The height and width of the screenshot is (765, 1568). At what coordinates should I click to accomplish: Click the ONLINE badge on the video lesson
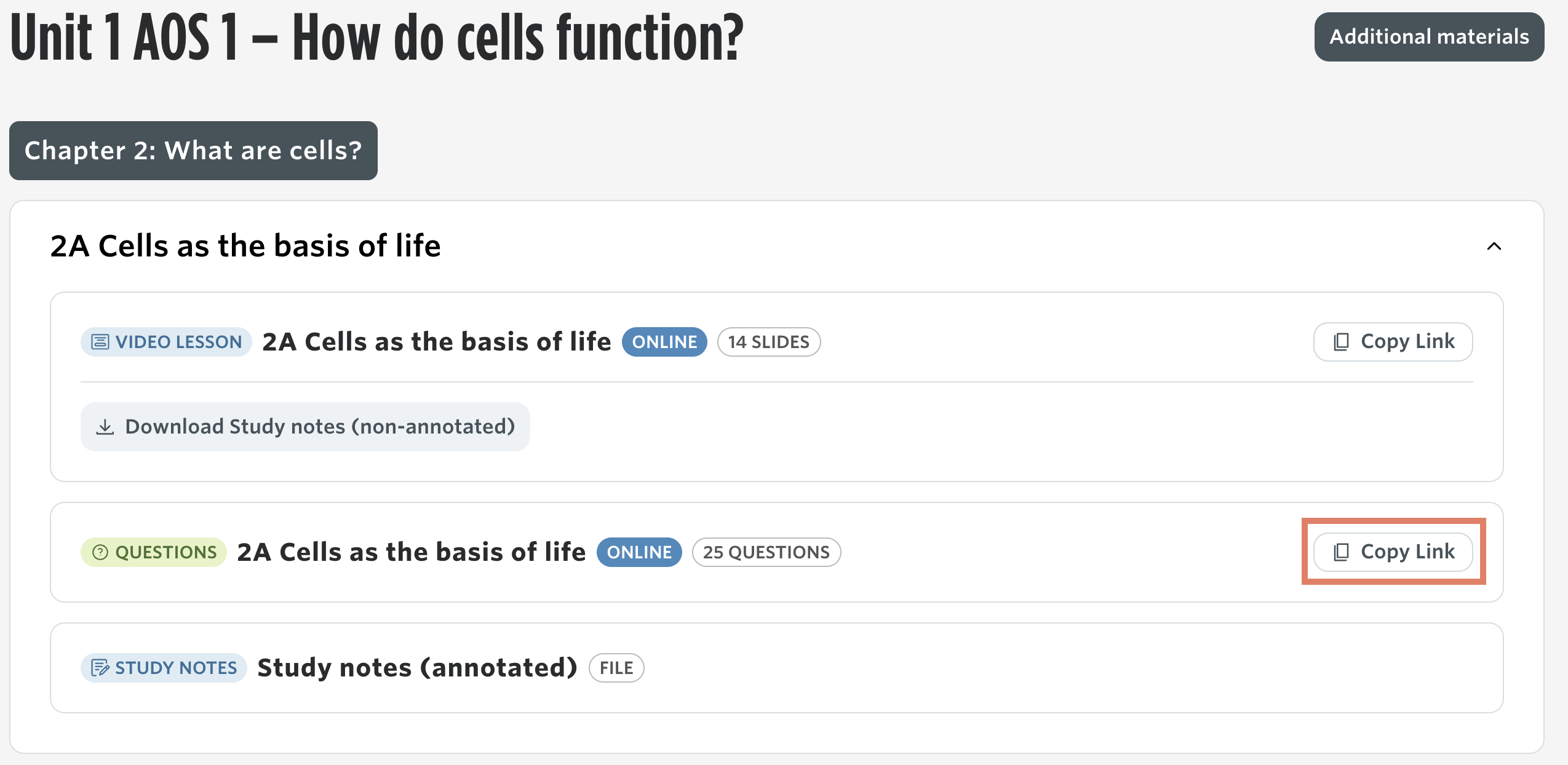tap(664, 342)
